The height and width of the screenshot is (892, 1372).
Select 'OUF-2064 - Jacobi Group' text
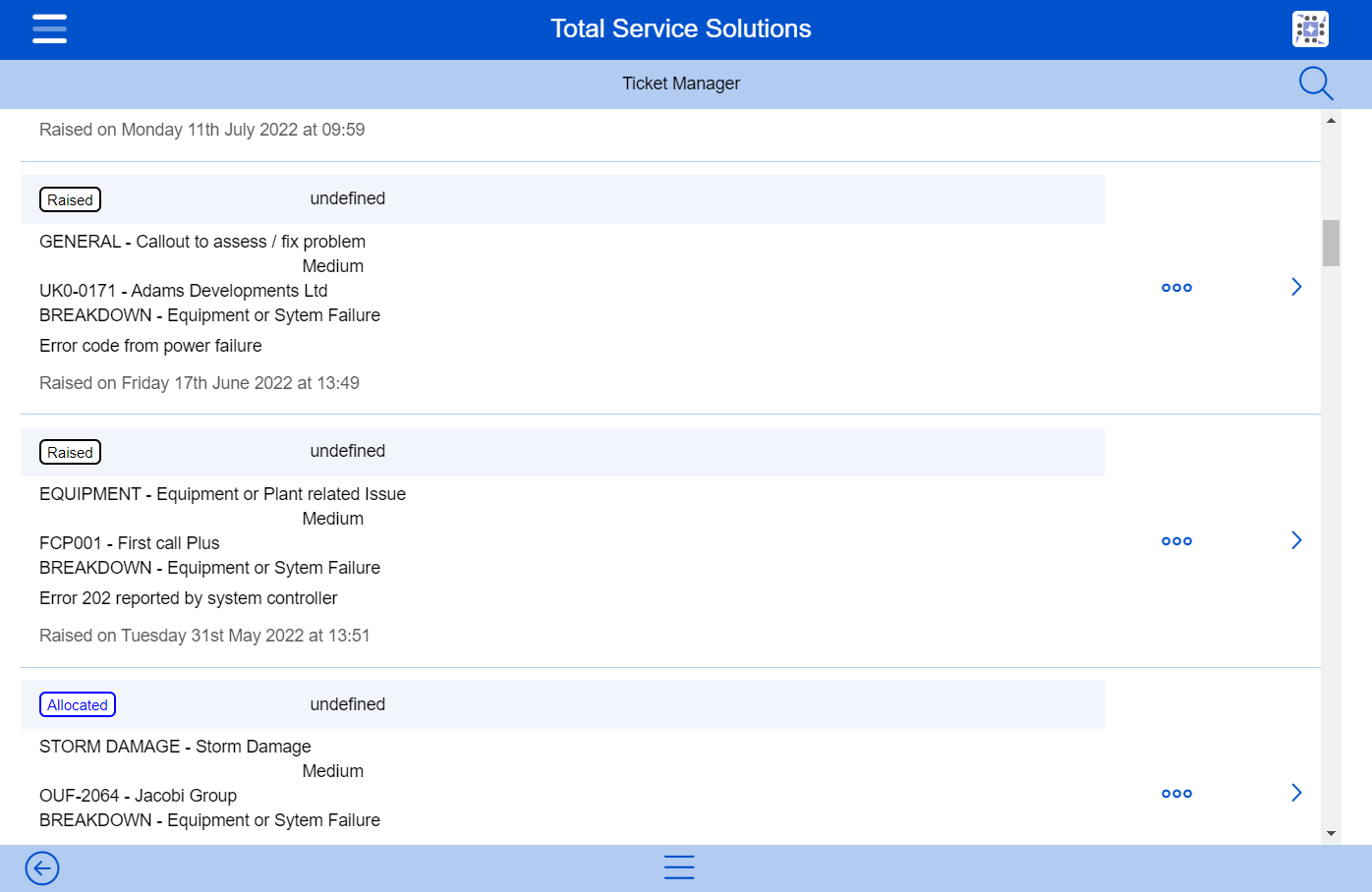138,796
